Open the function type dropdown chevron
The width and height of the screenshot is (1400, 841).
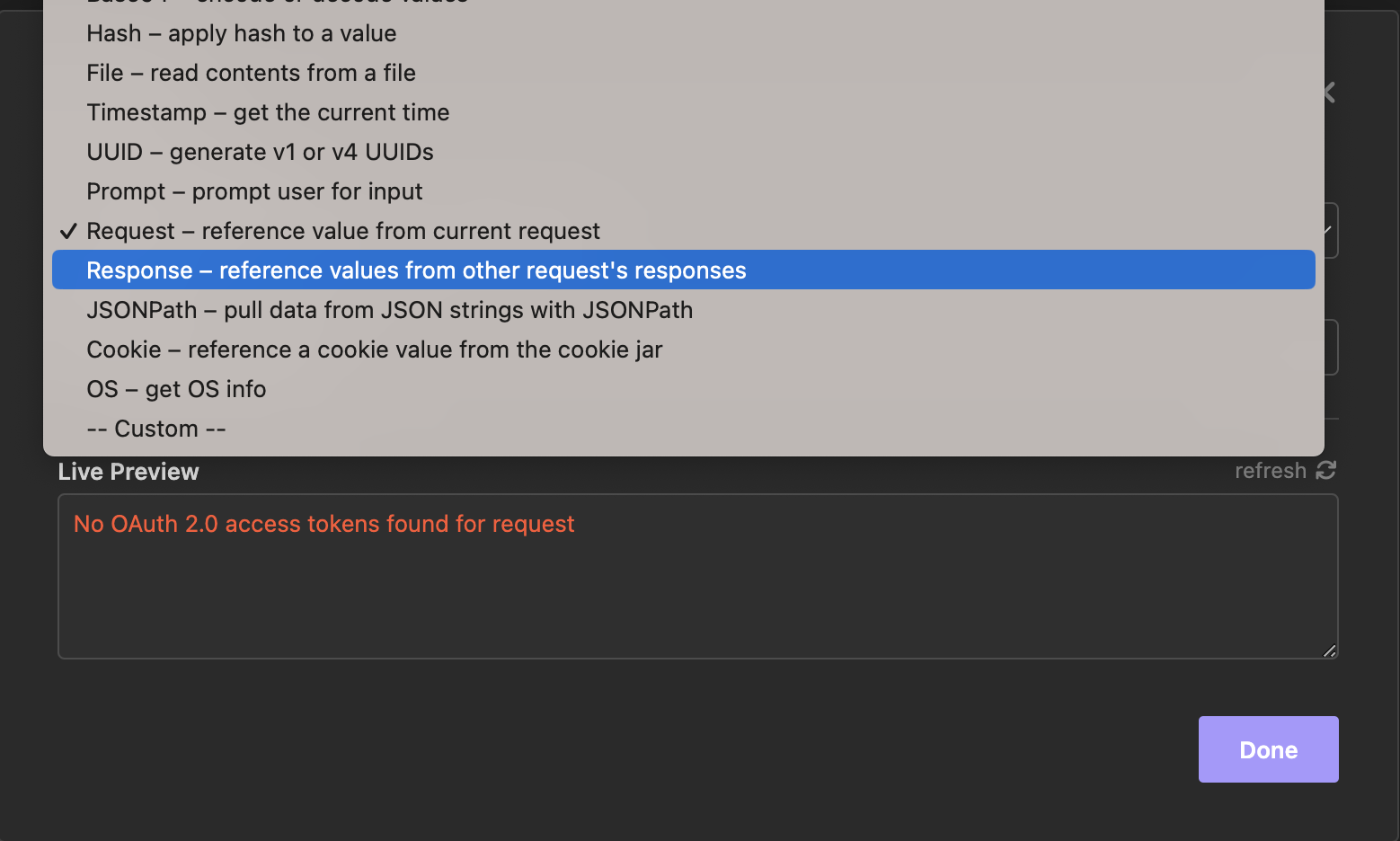click(x=1329, y=231)
